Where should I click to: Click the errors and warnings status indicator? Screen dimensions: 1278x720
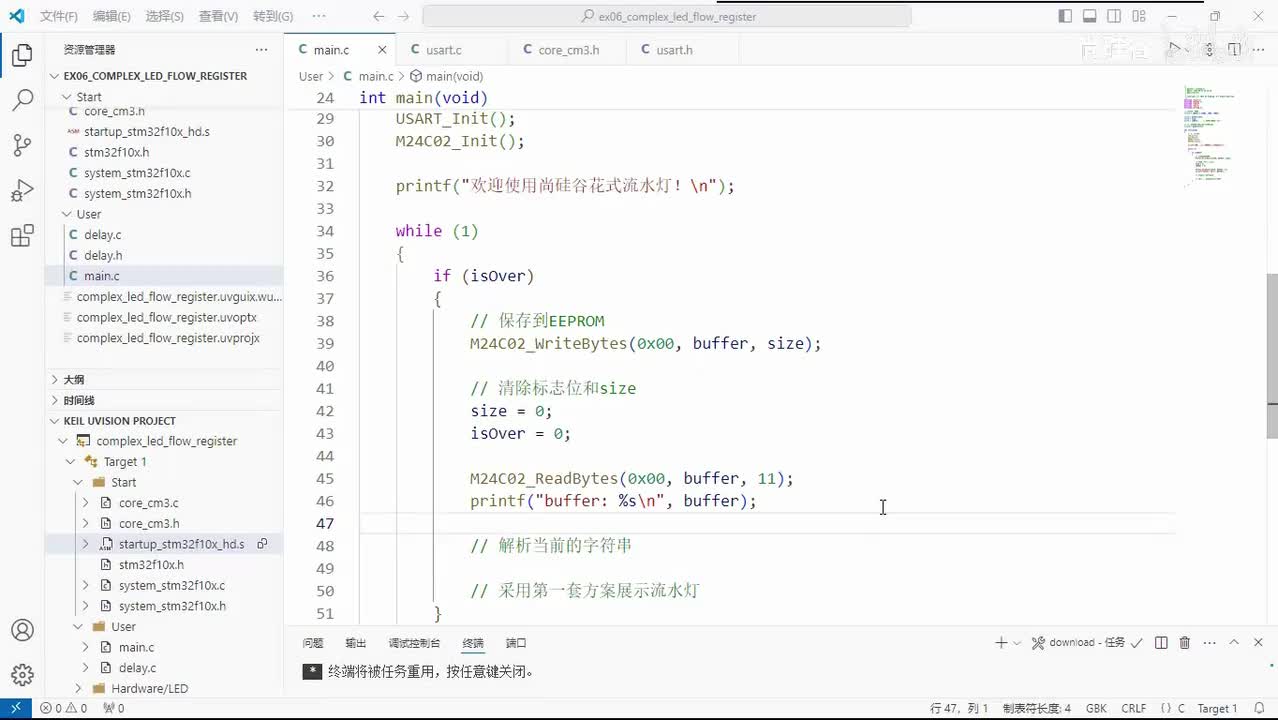(x=63, y=708)
